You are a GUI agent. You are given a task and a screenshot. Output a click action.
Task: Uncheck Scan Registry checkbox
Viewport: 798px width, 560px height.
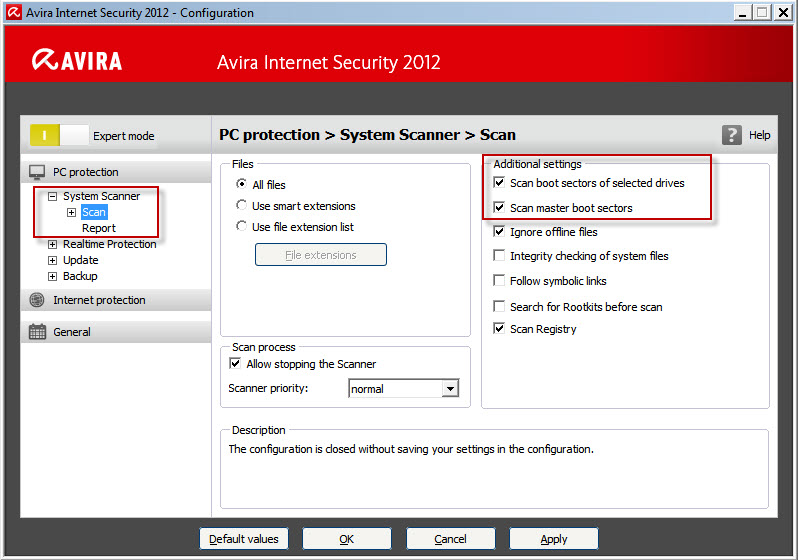click(499, 329)
